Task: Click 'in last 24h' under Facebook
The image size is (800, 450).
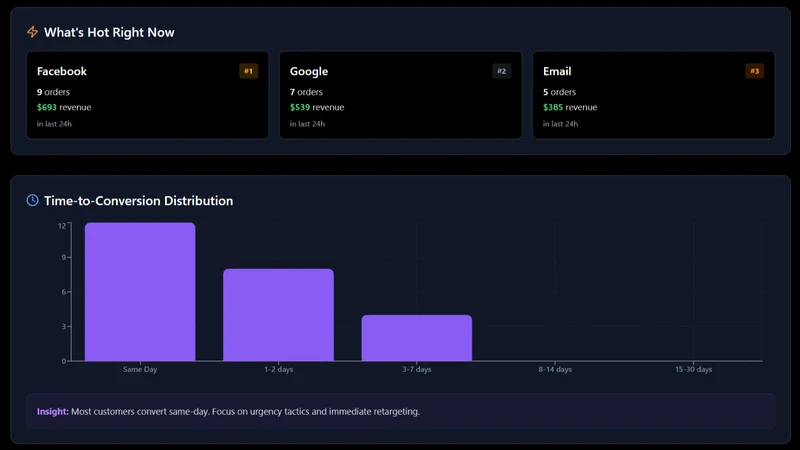Action: point(54,123)
